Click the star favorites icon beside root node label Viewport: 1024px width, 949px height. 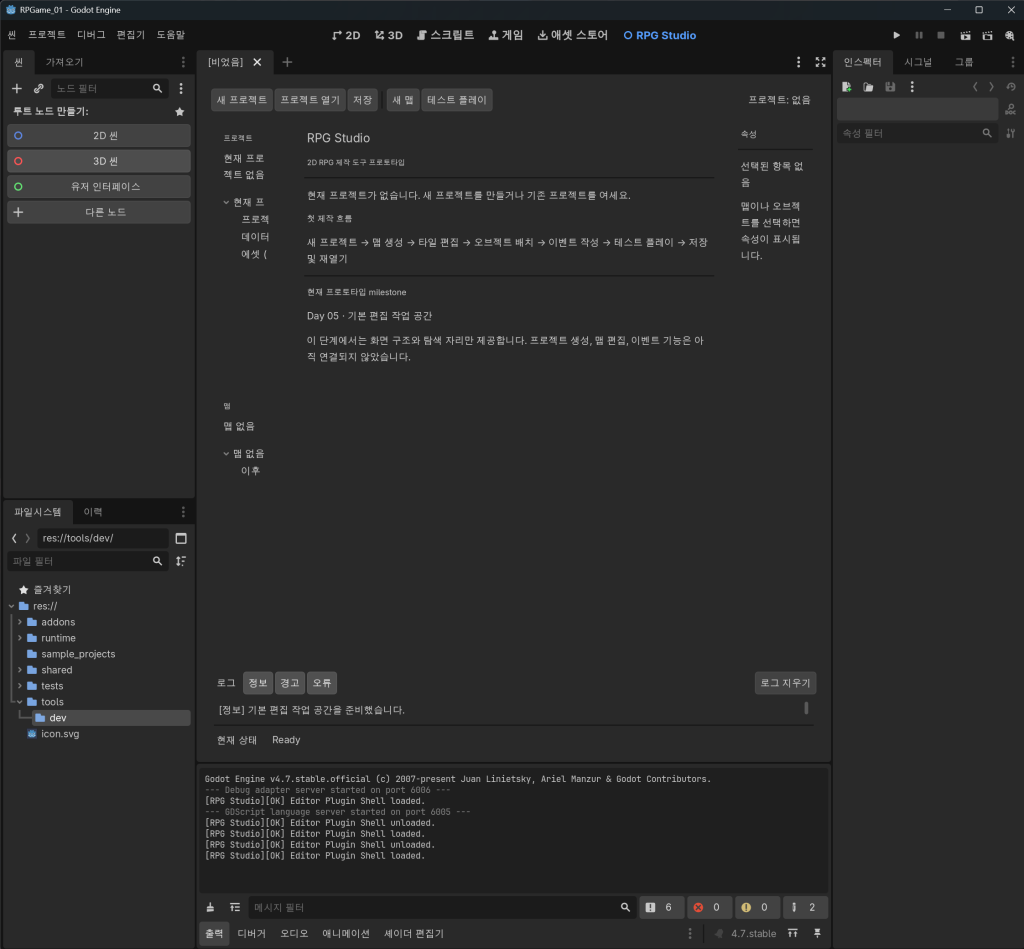[x=180, y=112]
